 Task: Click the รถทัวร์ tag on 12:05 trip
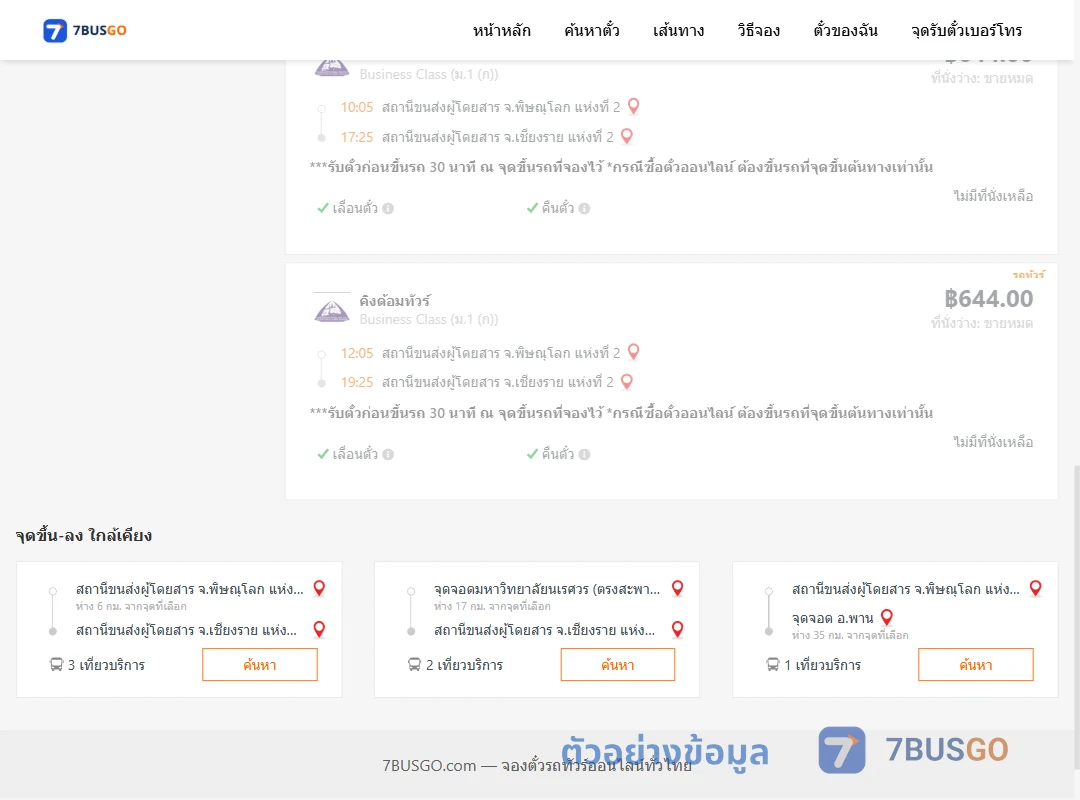tap(1028, 274)
